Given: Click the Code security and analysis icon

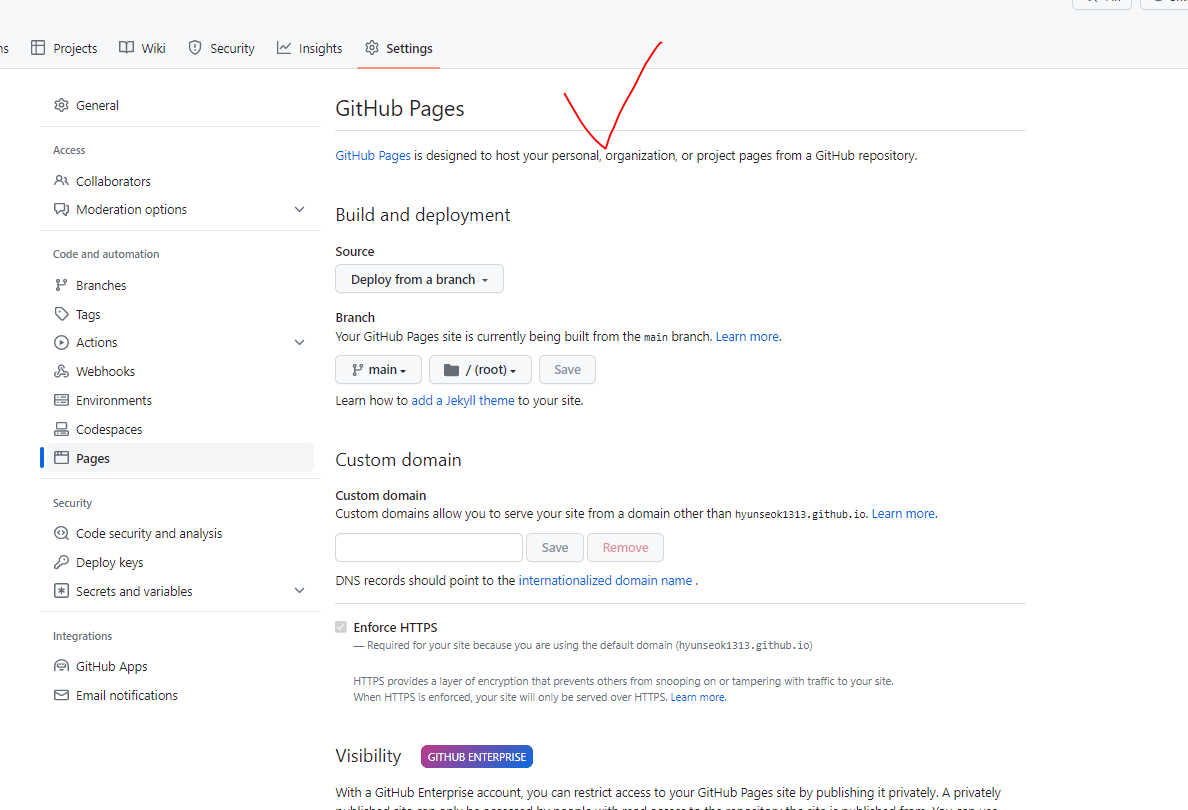Looking at the screenshot, I should pyautogui.click(x=61, y=533).
